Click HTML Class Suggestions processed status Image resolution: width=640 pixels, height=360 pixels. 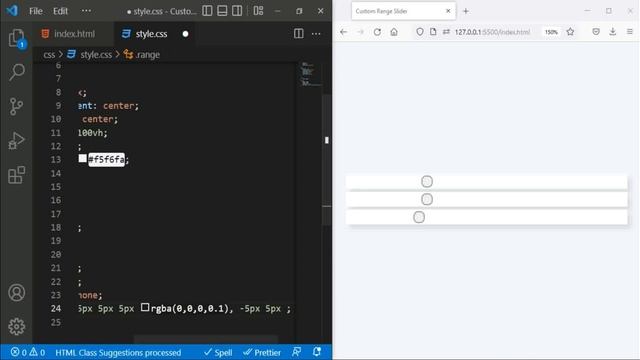point(118,352)
